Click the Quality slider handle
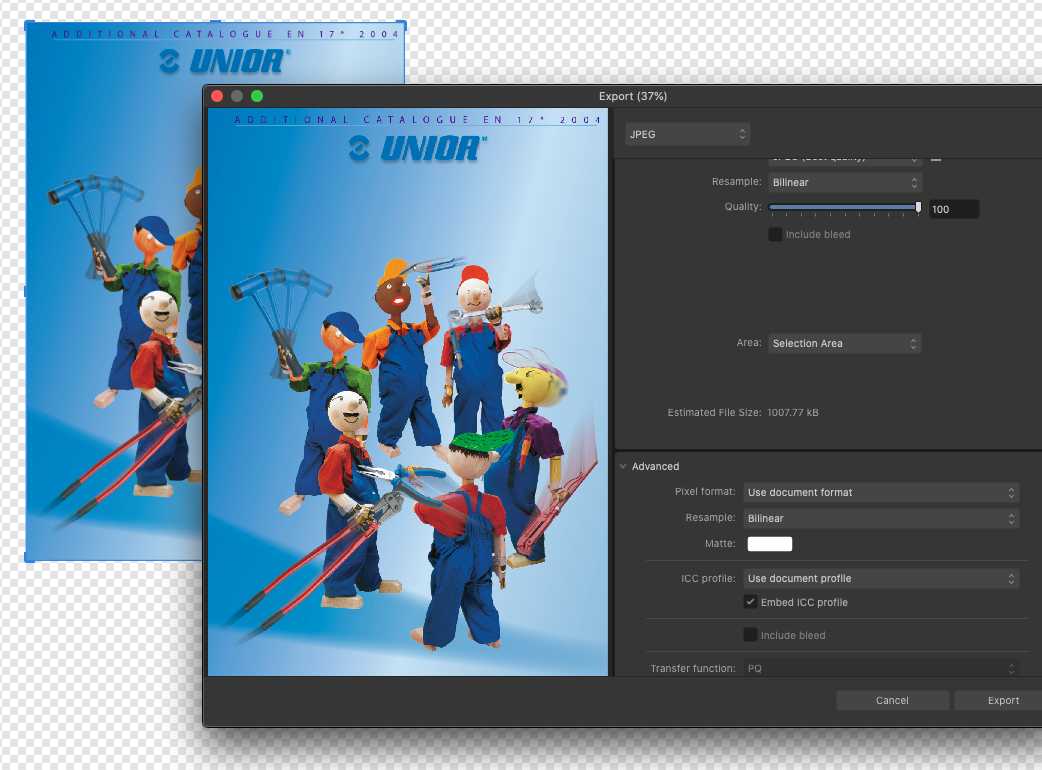Image resolution: width=1042 pixels, height=770 pixels. (x=918, y=207)
